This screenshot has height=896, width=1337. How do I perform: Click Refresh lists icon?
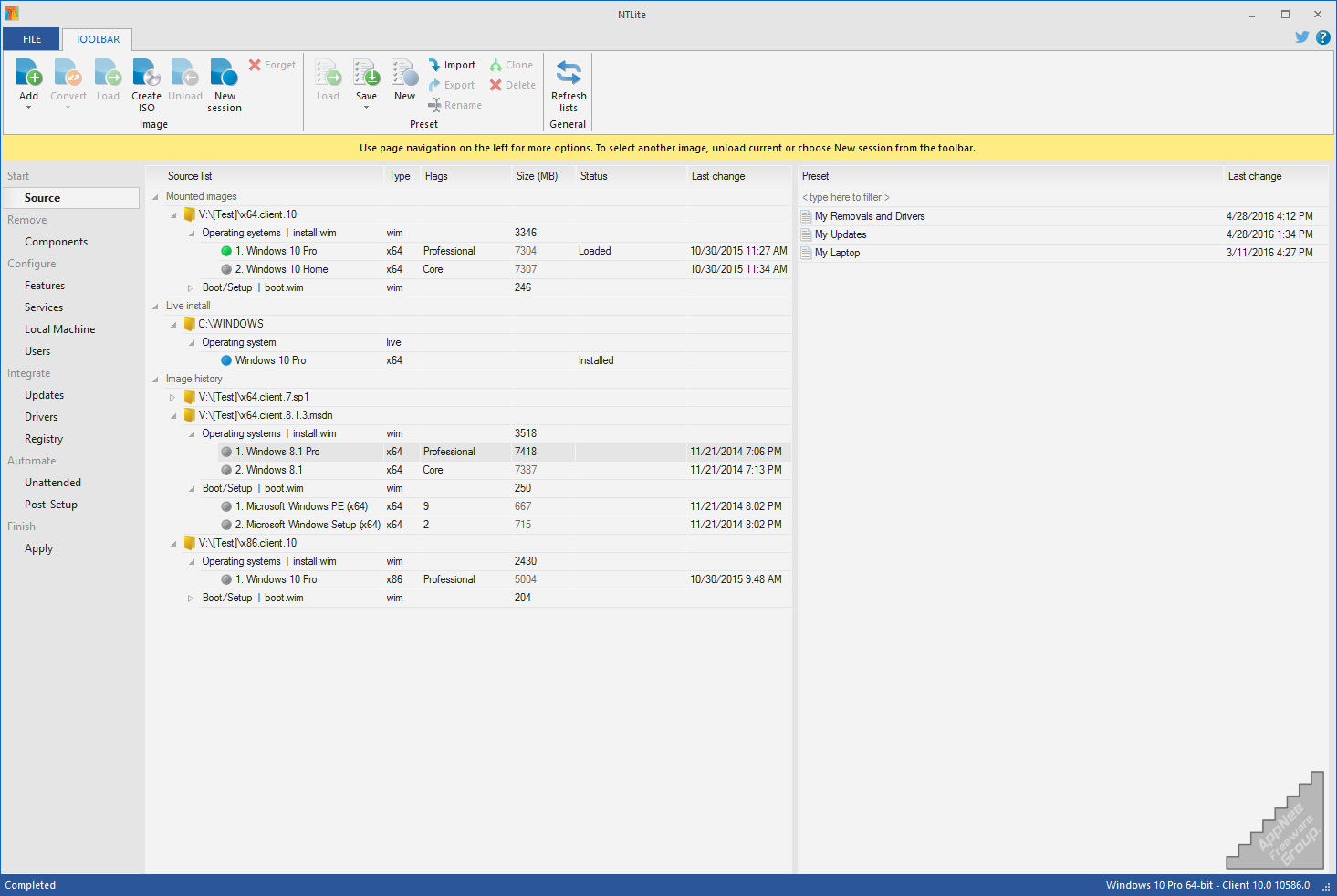point(569,73)
